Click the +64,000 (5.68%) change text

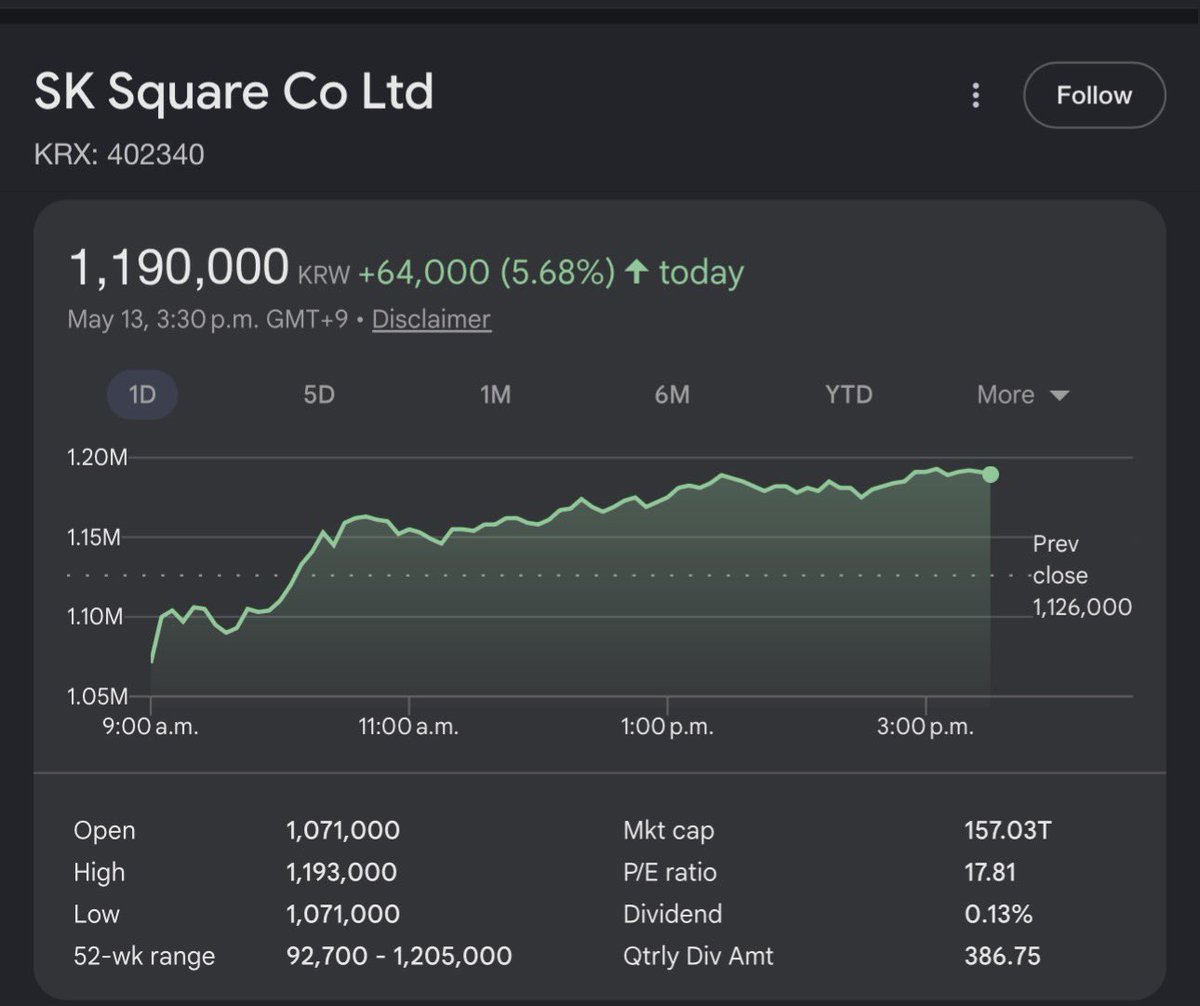486,272
